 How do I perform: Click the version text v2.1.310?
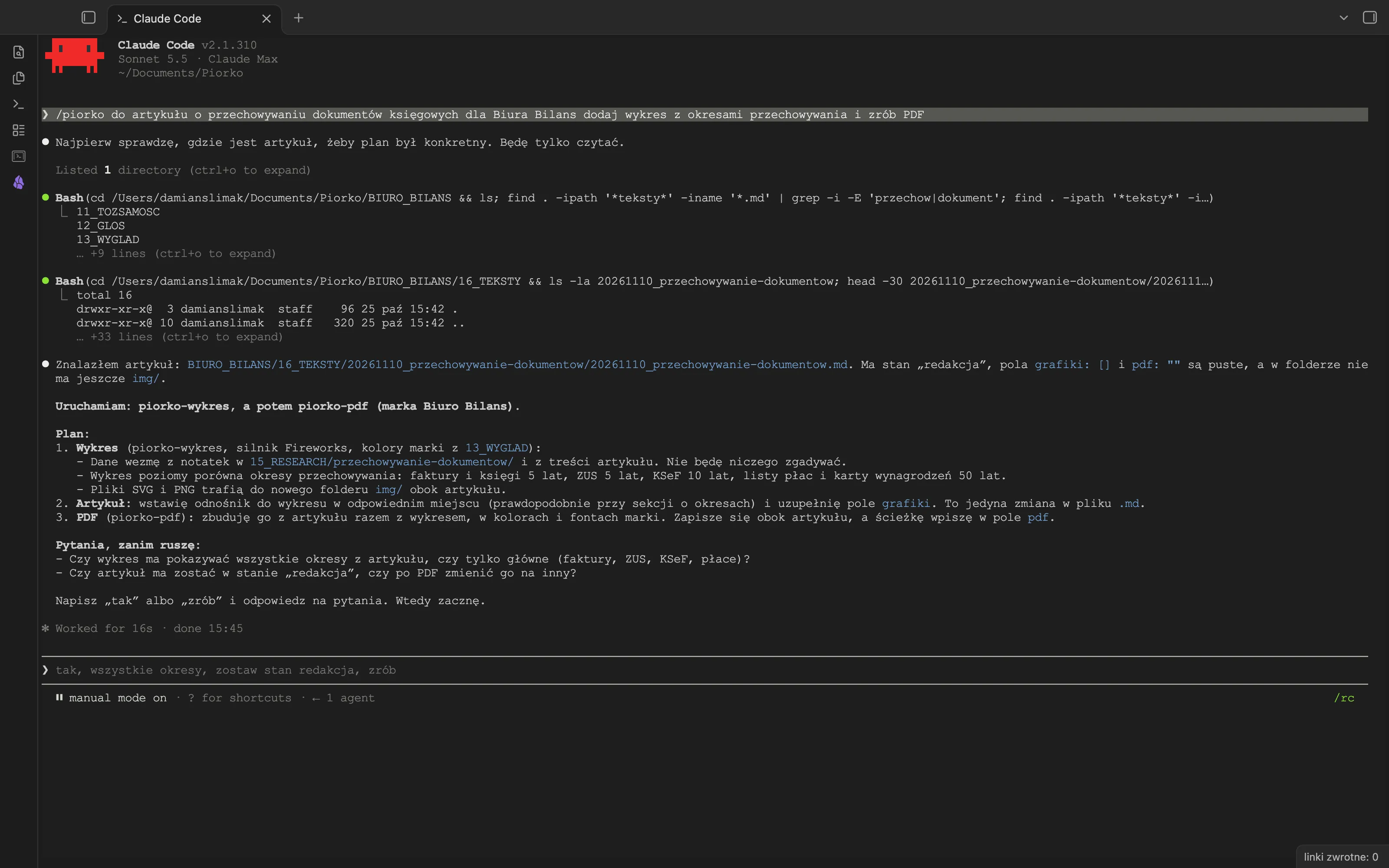(229, 45)
